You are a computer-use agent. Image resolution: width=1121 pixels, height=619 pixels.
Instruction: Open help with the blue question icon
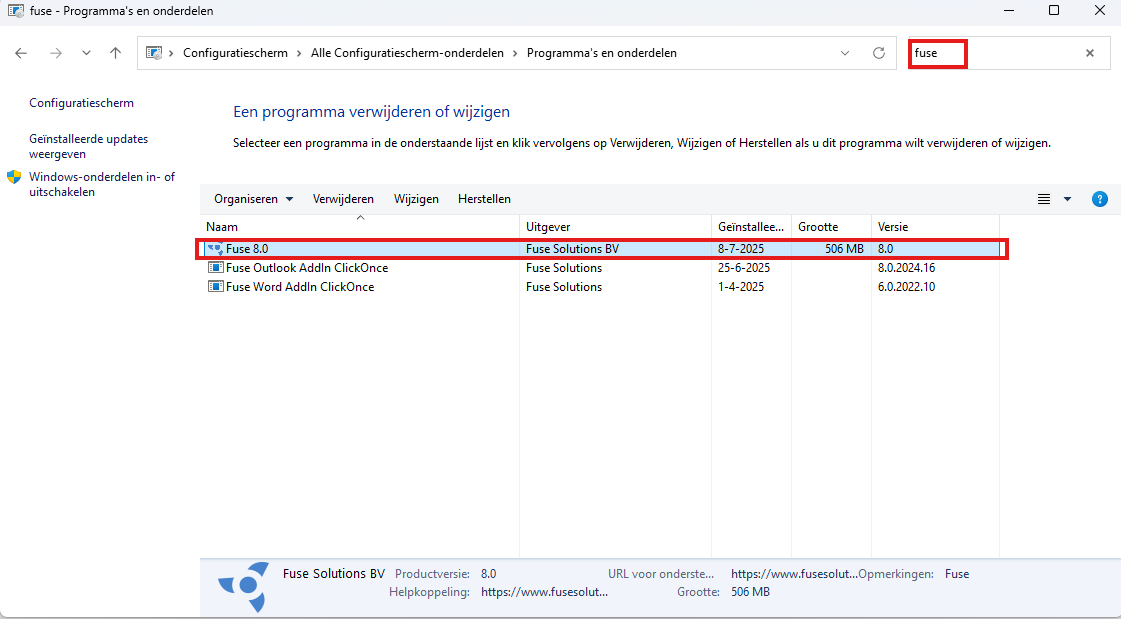click(1100, 199)
